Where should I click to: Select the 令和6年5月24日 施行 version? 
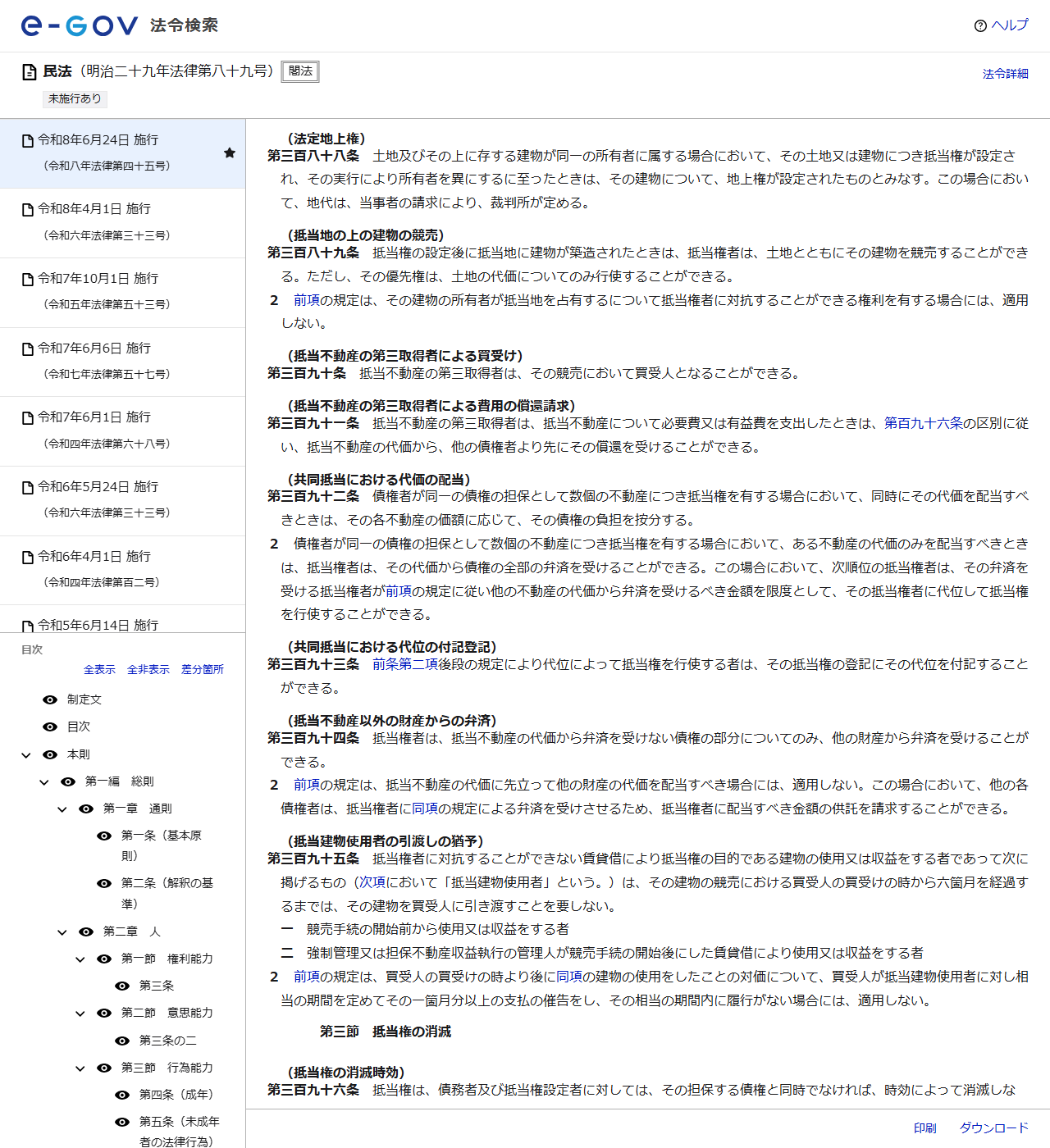122,501
